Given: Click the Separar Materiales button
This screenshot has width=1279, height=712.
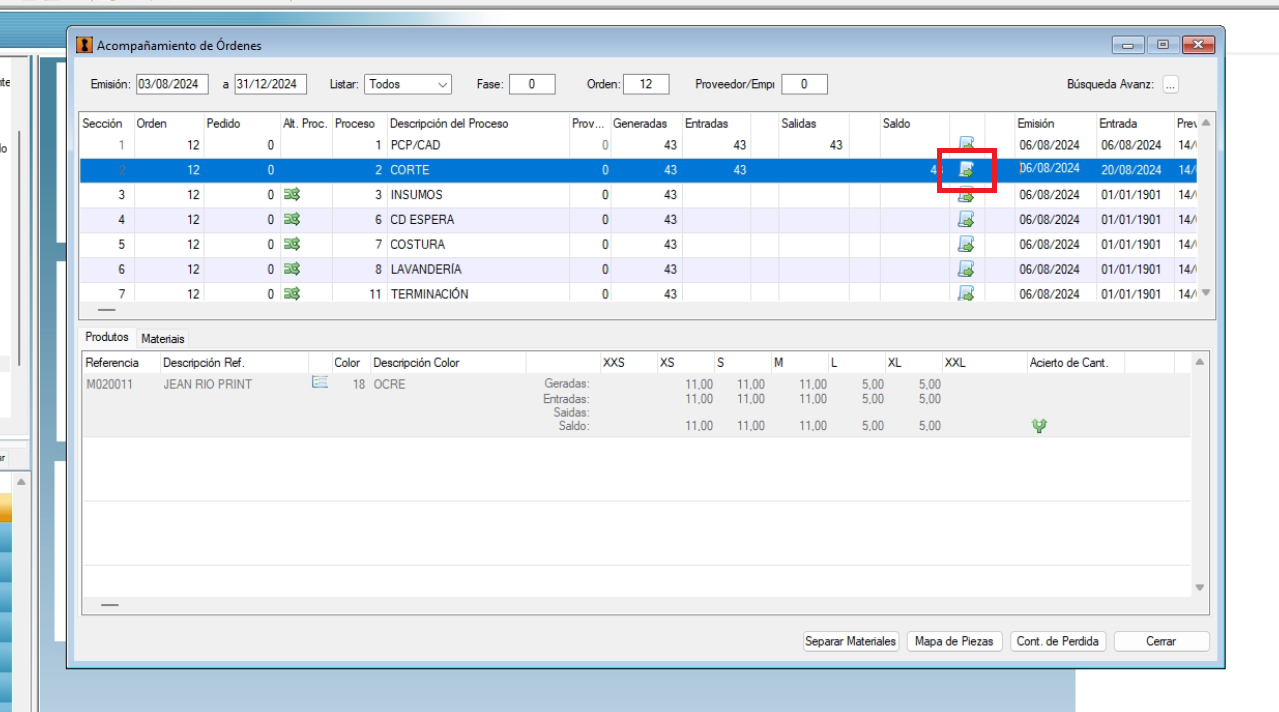Looking at the screenshot, I should pos(851,641).
